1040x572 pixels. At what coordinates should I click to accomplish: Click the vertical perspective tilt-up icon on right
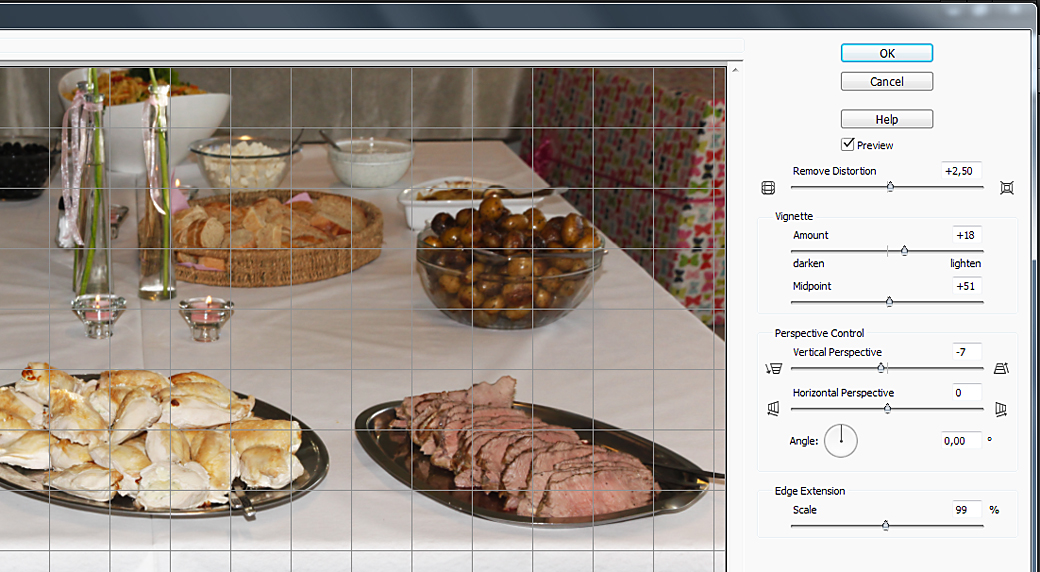(1002, 369)
